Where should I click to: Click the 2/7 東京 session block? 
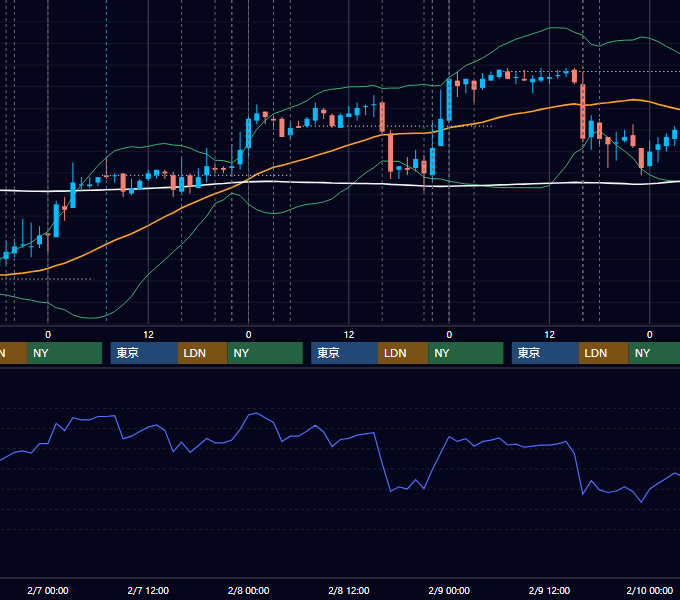(144, 353)
